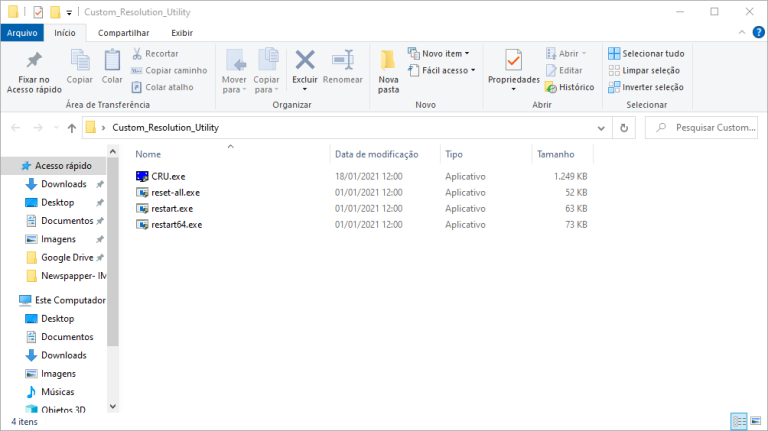The height and width of the screenshot is (431, 768).
Task: Click the Excluir (delete) icon
Action: click(305, 60)
